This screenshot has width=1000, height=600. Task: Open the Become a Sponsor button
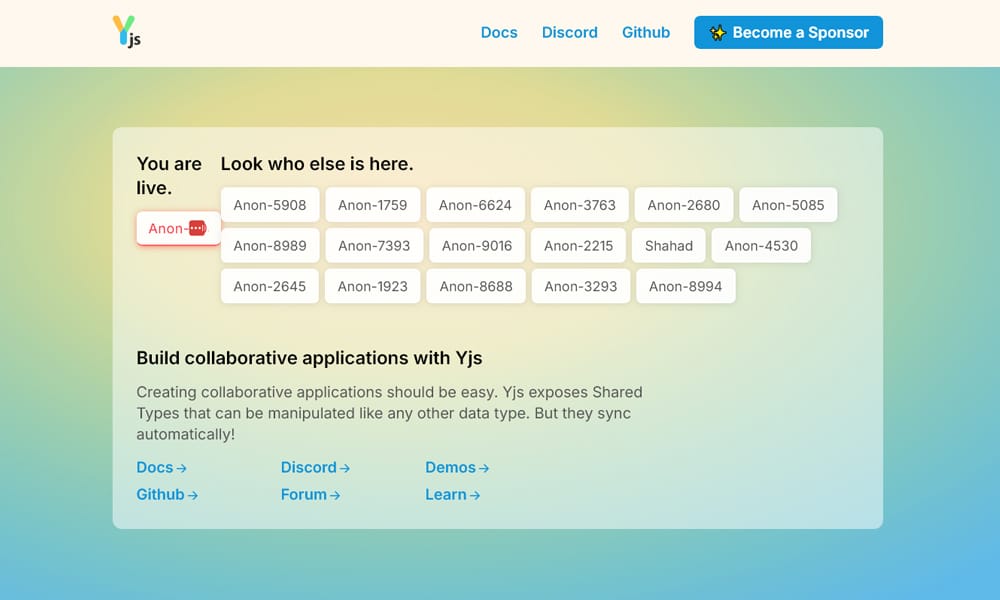point(788,32)
